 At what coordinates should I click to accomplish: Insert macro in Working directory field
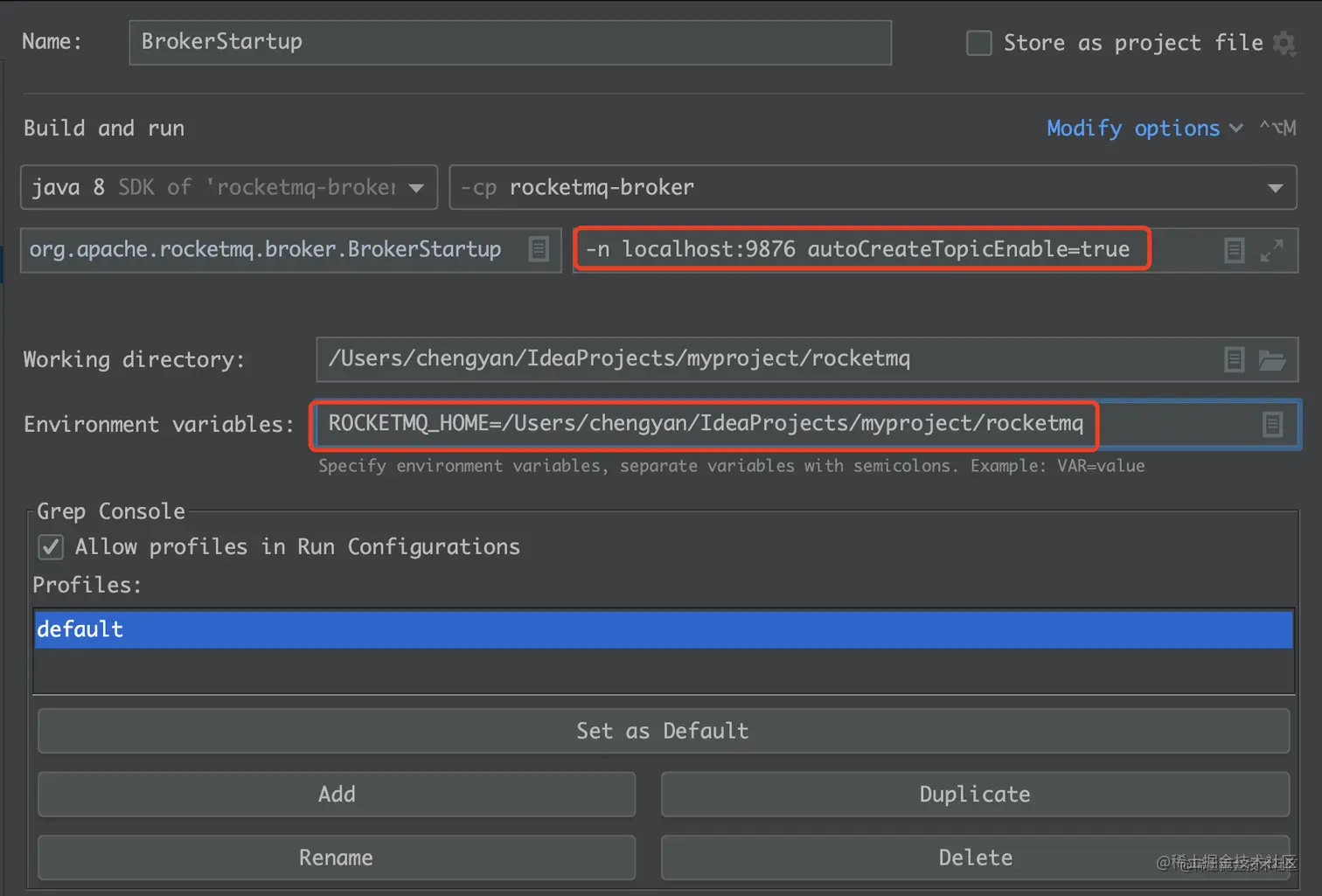point(1234,359)
